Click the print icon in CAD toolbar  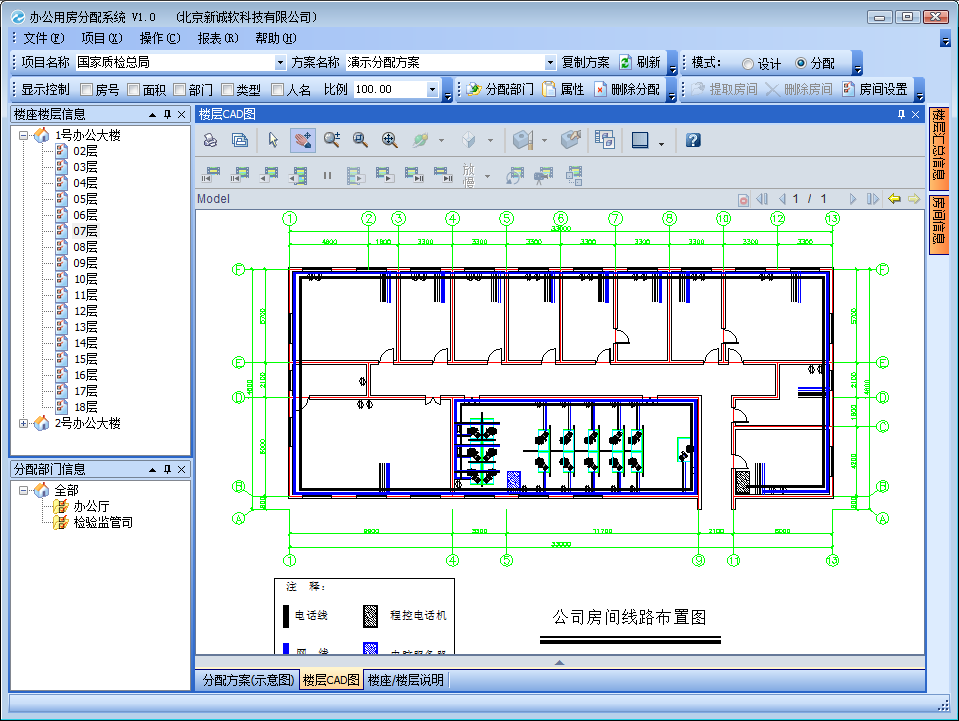click(211, 140)
